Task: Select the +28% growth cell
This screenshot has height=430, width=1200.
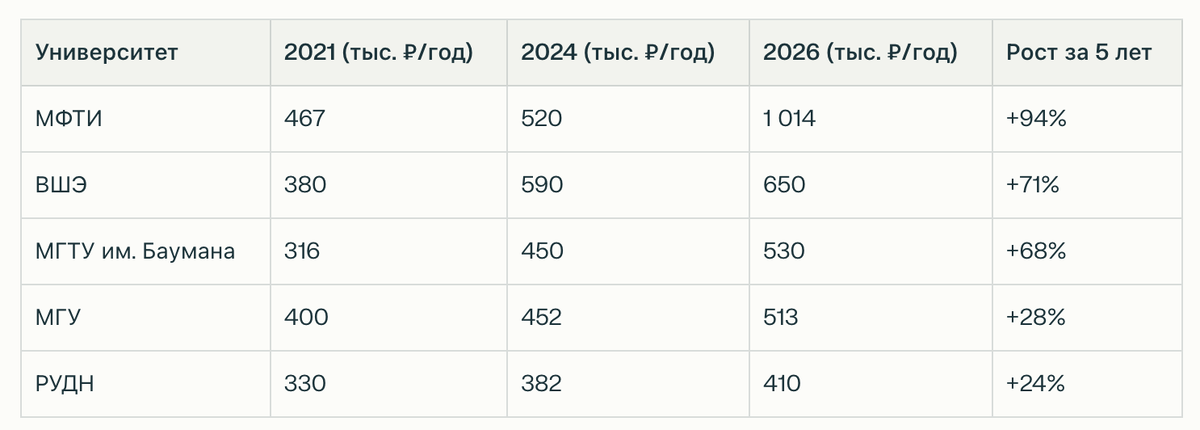Action: [x=1036, y=318]
